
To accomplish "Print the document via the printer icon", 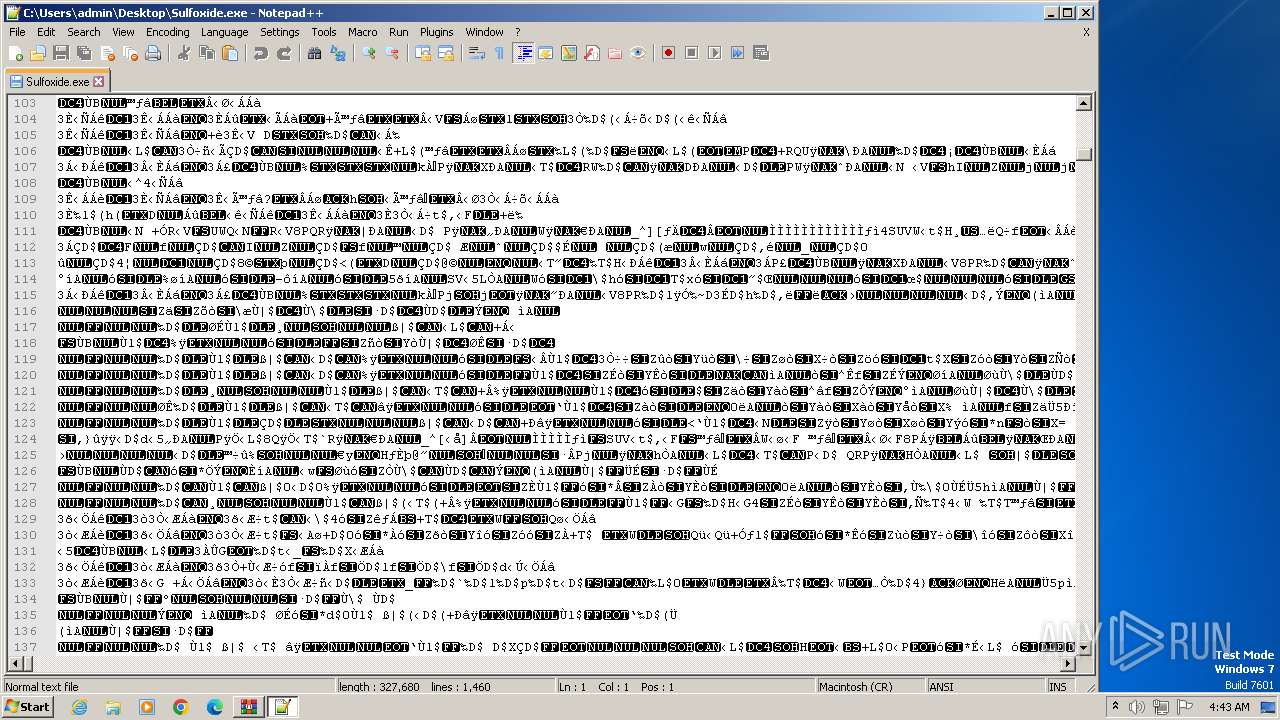I will 152,53.
